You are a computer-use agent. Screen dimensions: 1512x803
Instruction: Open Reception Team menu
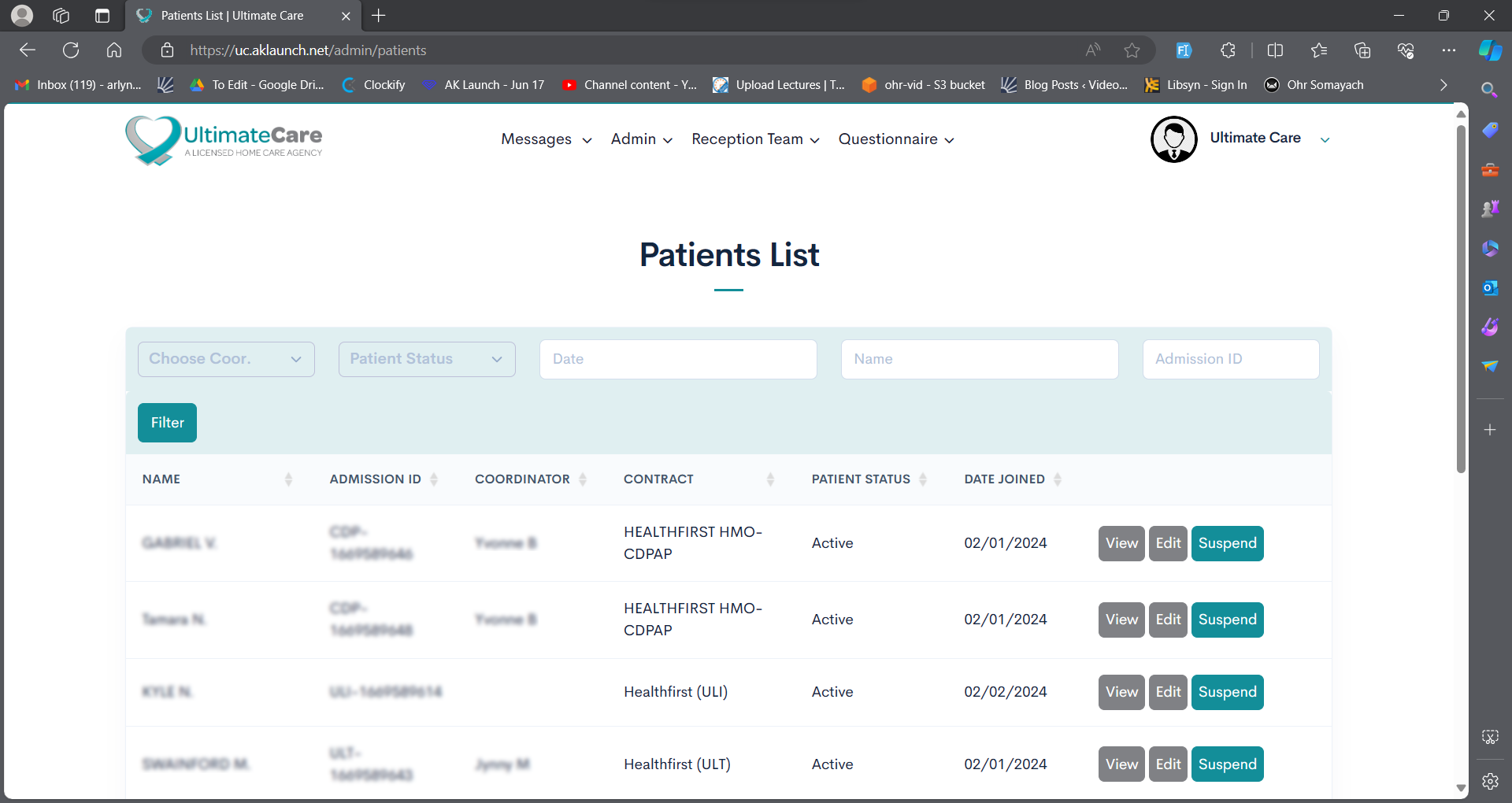[x=755, y=139]
